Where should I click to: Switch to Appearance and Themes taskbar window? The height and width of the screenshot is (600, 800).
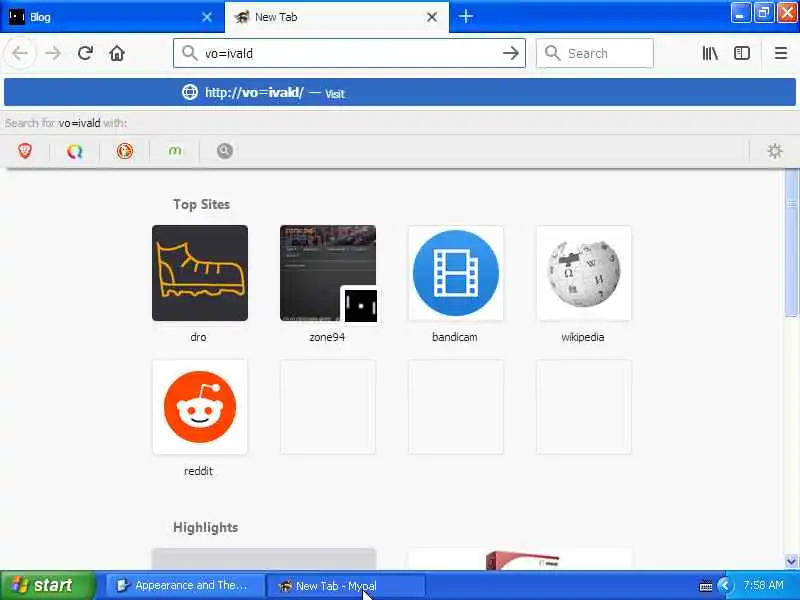[x=185, y=585]
